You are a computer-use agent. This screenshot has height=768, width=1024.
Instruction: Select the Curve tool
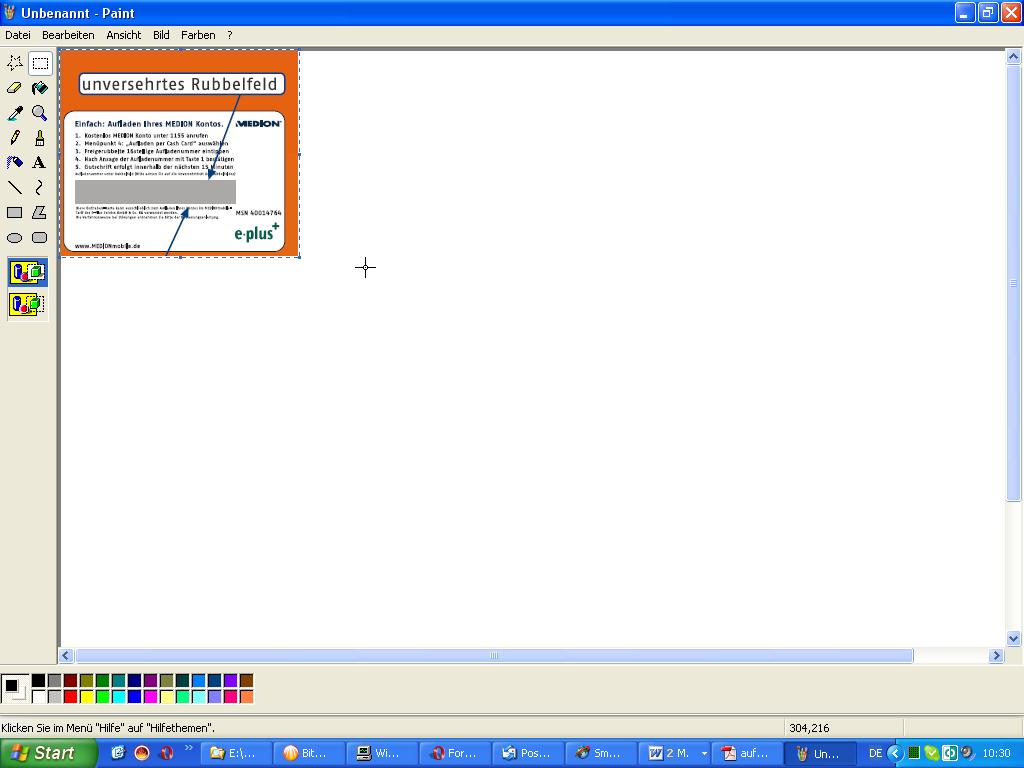(x=40, y=188)
